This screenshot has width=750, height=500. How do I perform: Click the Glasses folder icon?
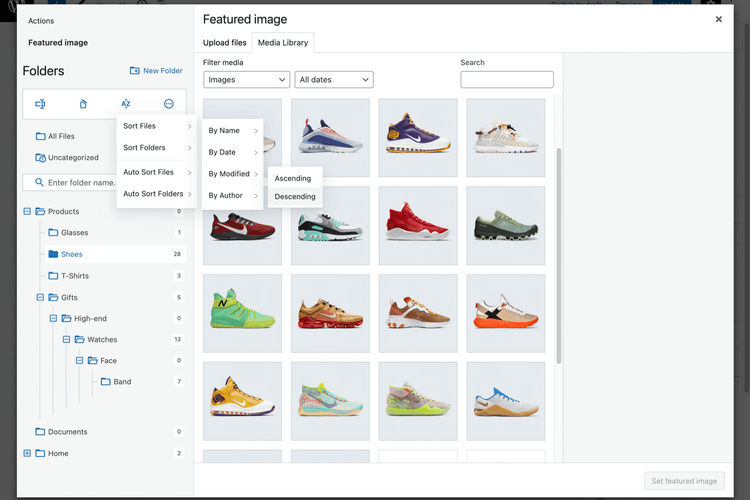click(x=53, y=233)
